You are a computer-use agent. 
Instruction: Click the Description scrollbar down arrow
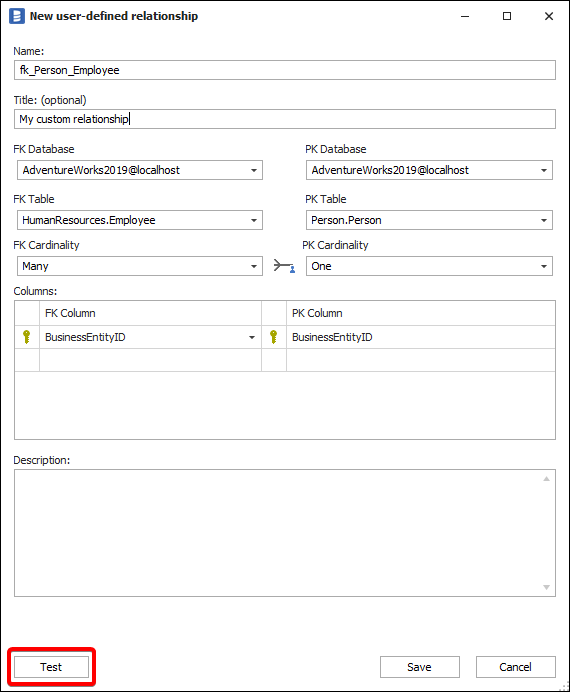pos(546,587)
